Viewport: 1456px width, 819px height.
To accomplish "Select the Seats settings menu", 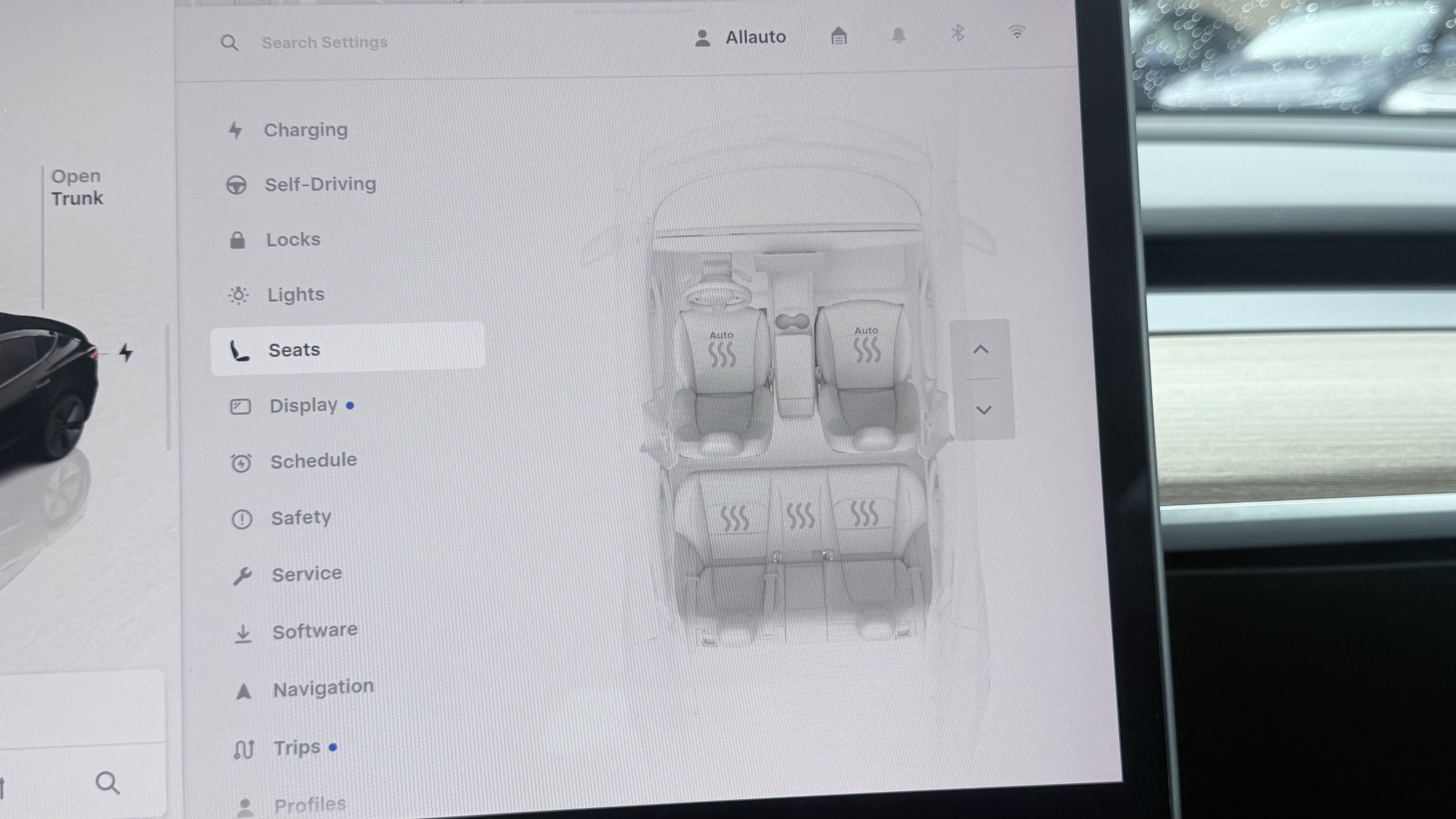I will tap(348, 349).
